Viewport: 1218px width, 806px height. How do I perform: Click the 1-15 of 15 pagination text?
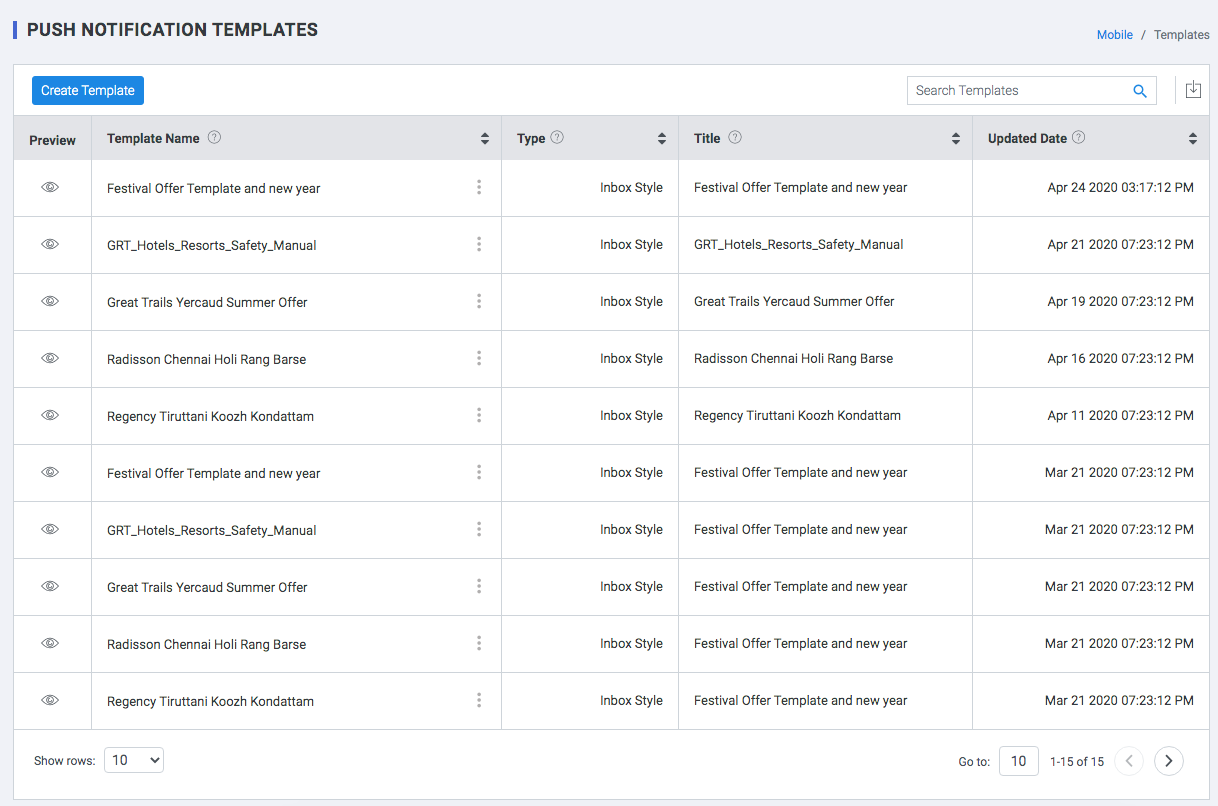[x=1077, y=762]
